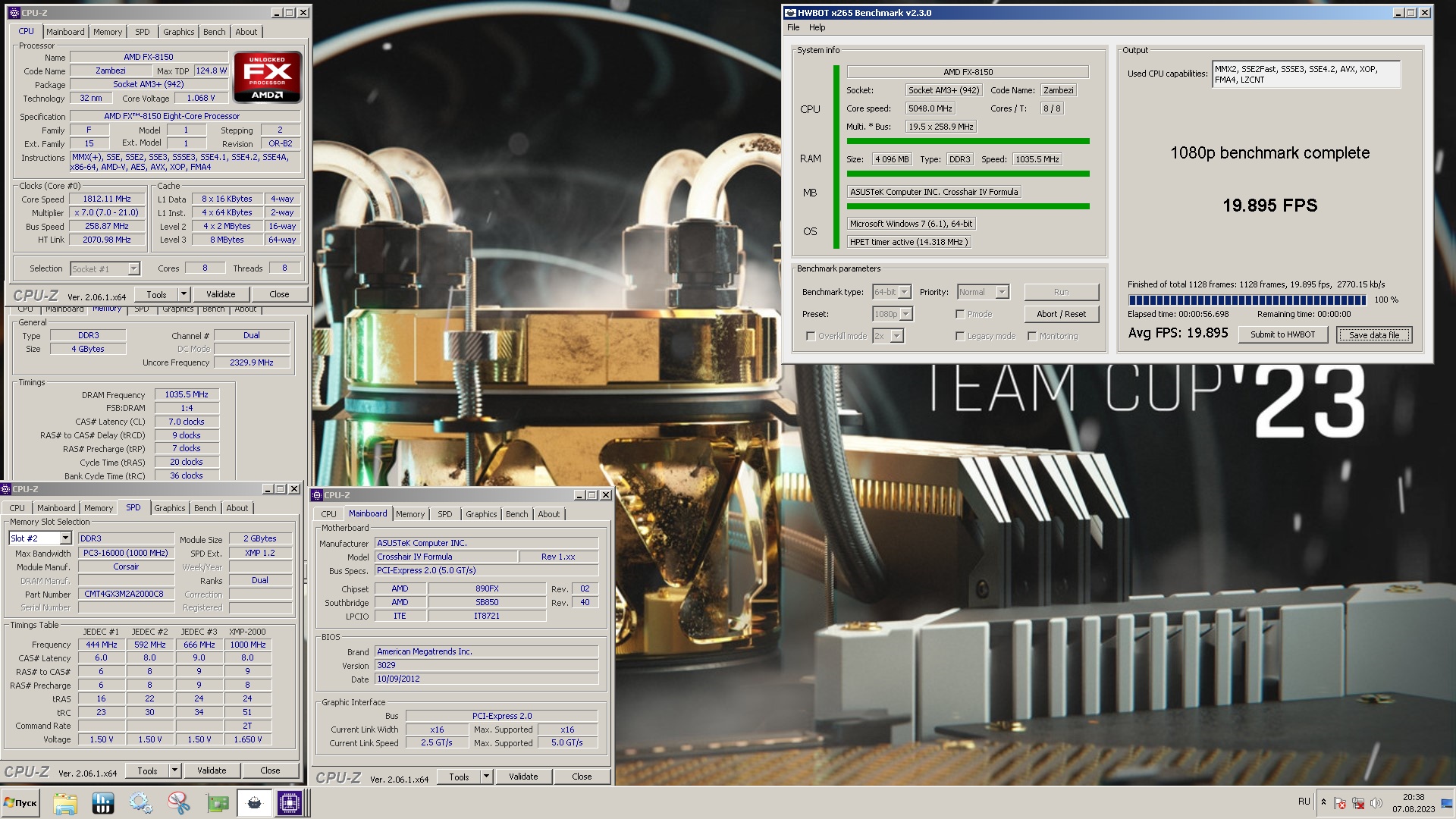1456x819 pixels.
Task: Click the title bar icon of the top-left CPU-Z window
Action: coord(13,13)
